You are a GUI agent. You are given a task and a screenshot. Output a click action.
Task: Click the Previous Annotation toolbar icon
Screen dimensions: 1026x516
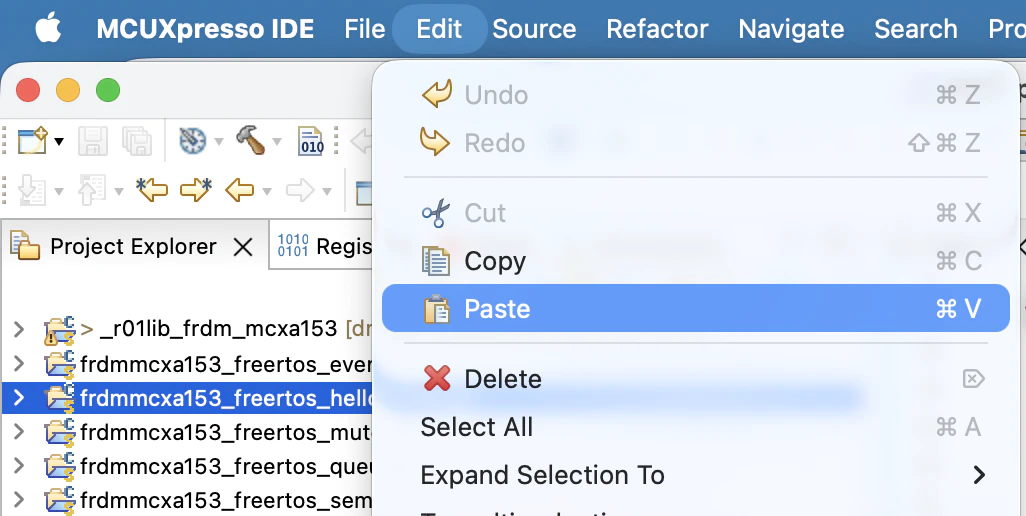point(91,190)
